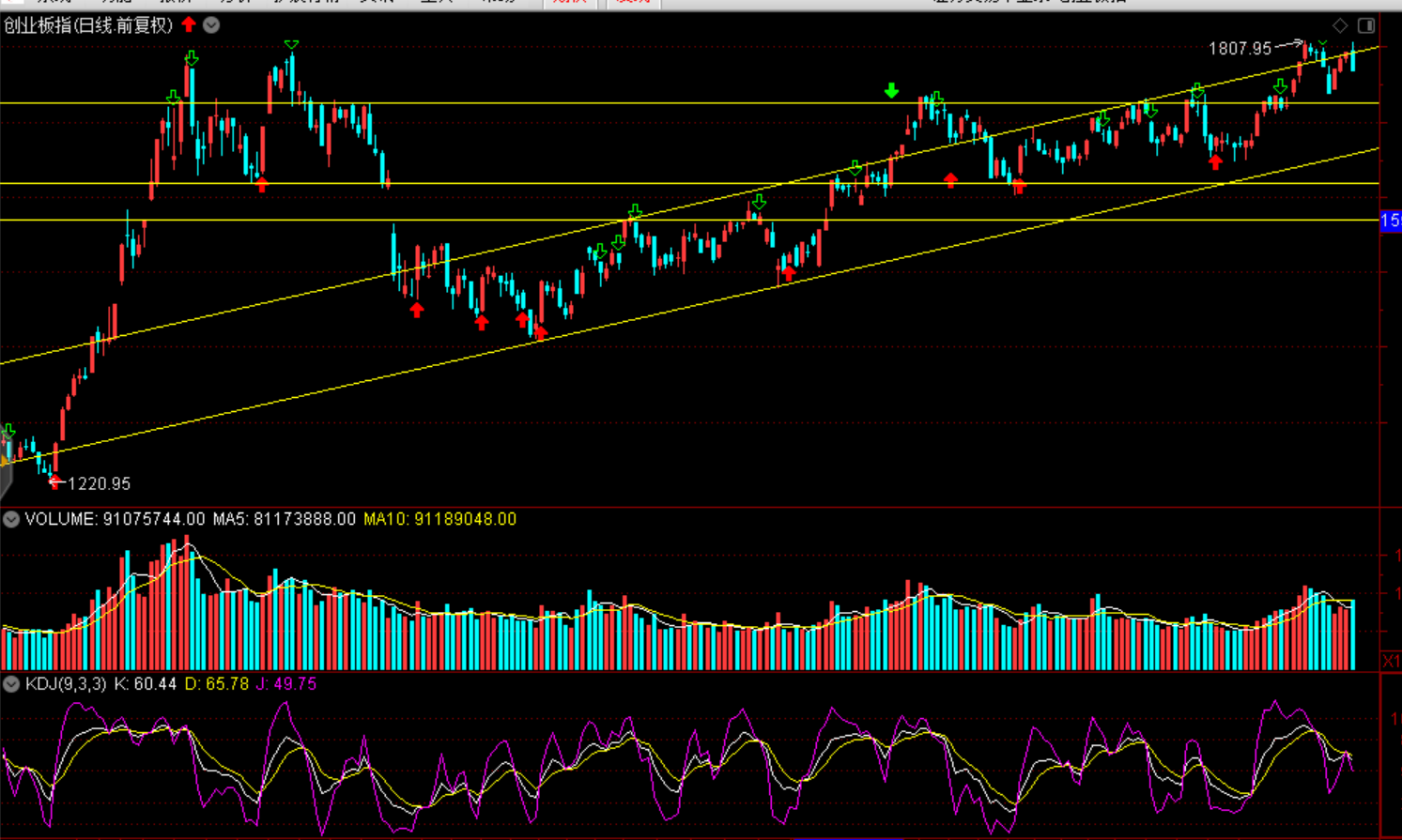
Task: Click the KDJ(9,3,3) parameter label
Action: 66,684
